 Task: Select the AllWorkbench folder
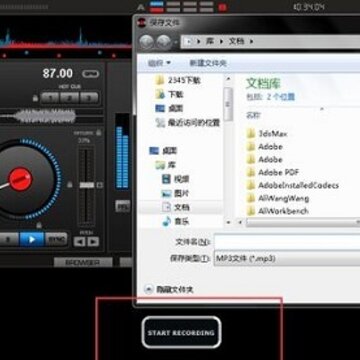[x=277, y=211]
